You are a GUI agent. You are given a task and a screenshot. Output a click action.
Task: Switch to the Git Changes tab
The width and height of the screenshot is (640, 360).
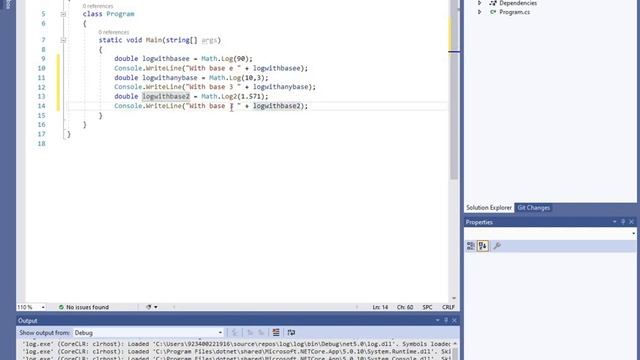pos(533,208)
